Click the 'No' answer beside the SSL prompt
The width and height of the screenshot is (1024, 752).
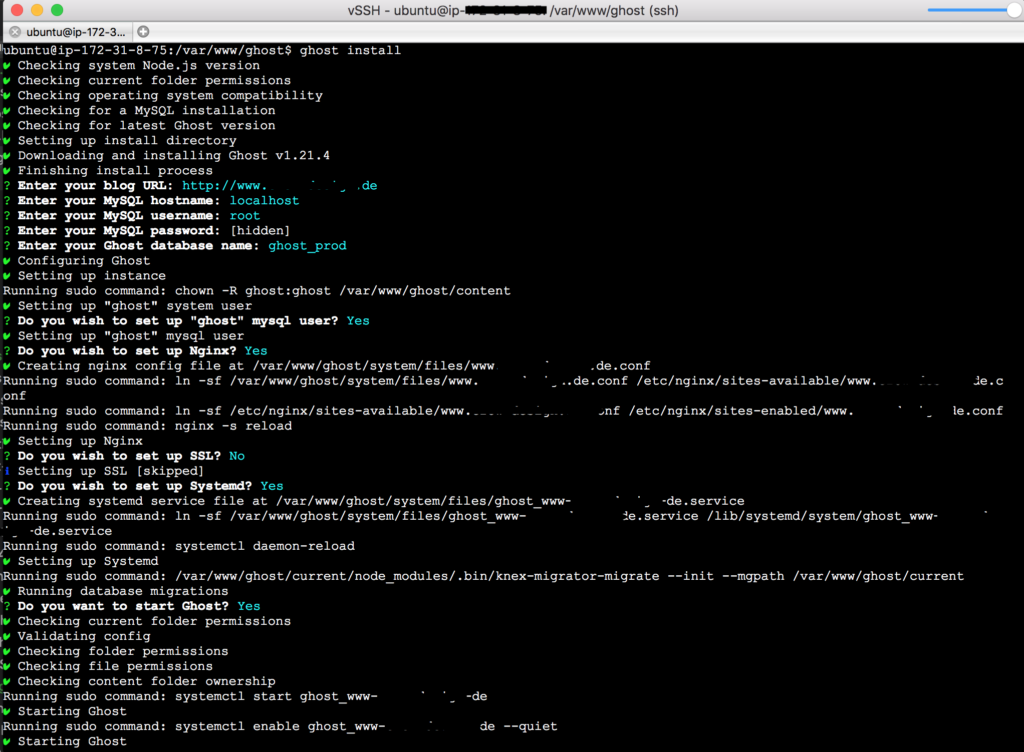click(236, 455)
